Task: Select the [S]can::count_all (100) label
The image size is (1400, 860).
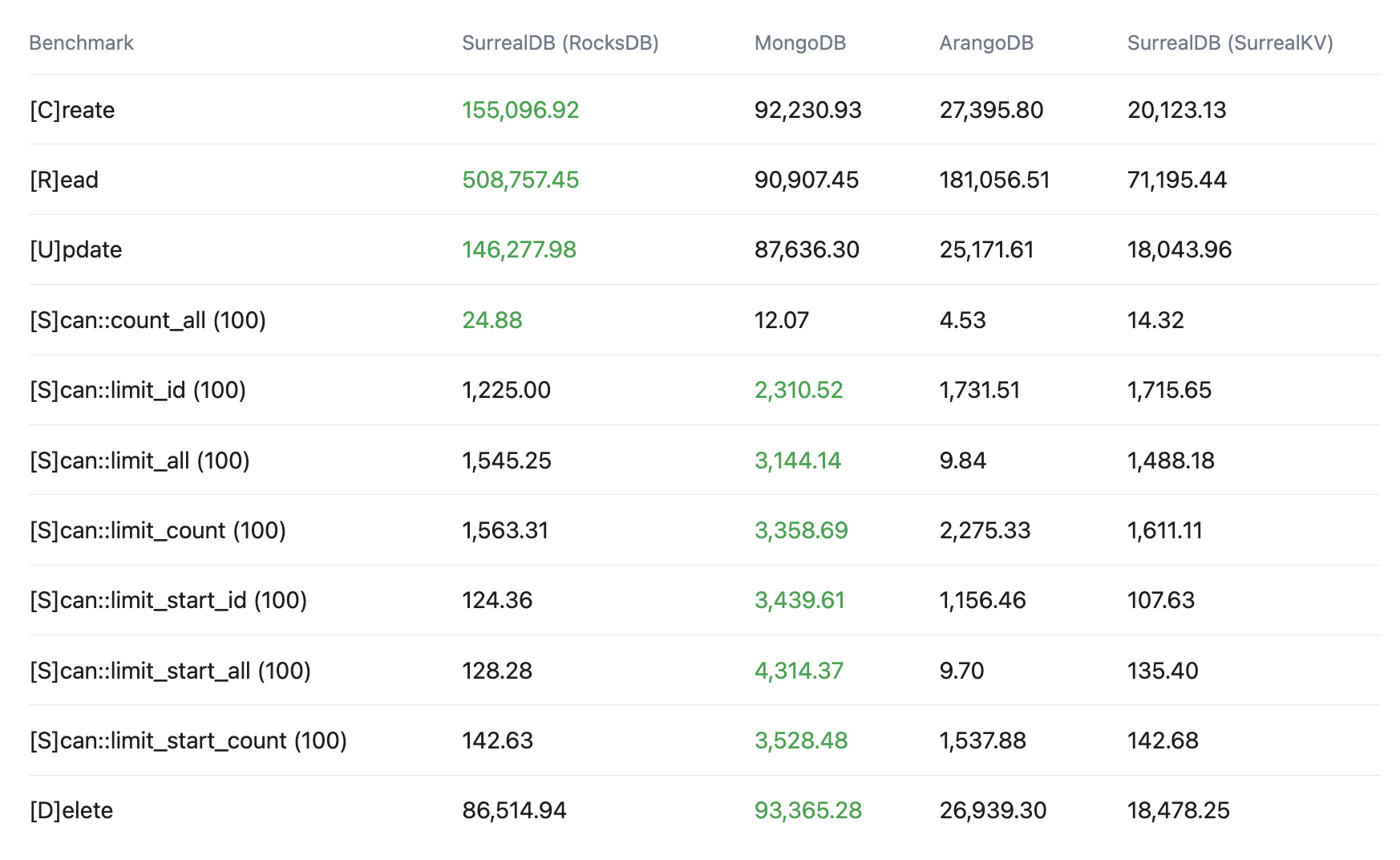Action: pyautogui.click(x=148, y=320)
